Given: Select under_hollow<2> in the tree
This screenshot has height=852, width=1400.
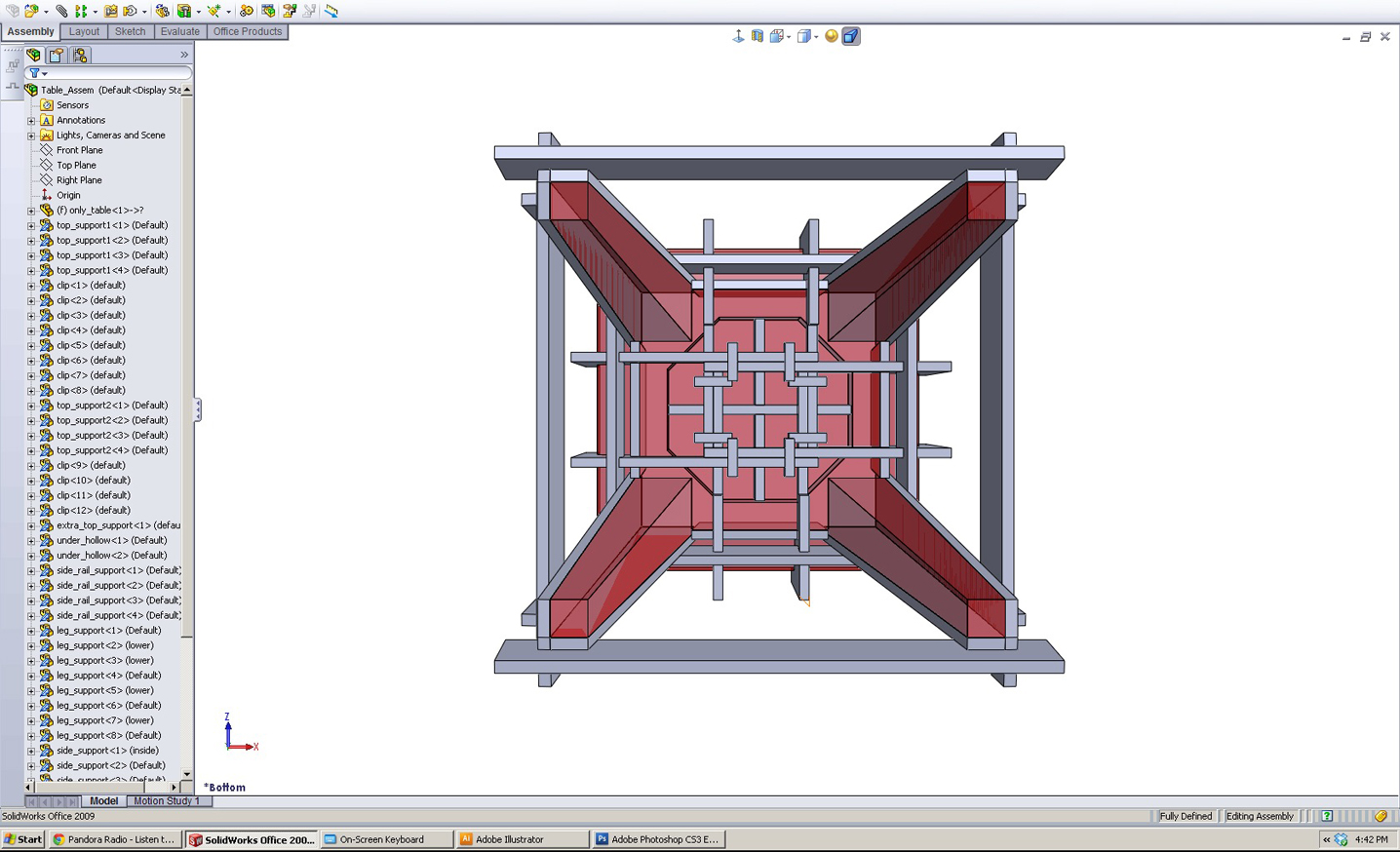Looking at the screenshot, I should coord(111,556).
